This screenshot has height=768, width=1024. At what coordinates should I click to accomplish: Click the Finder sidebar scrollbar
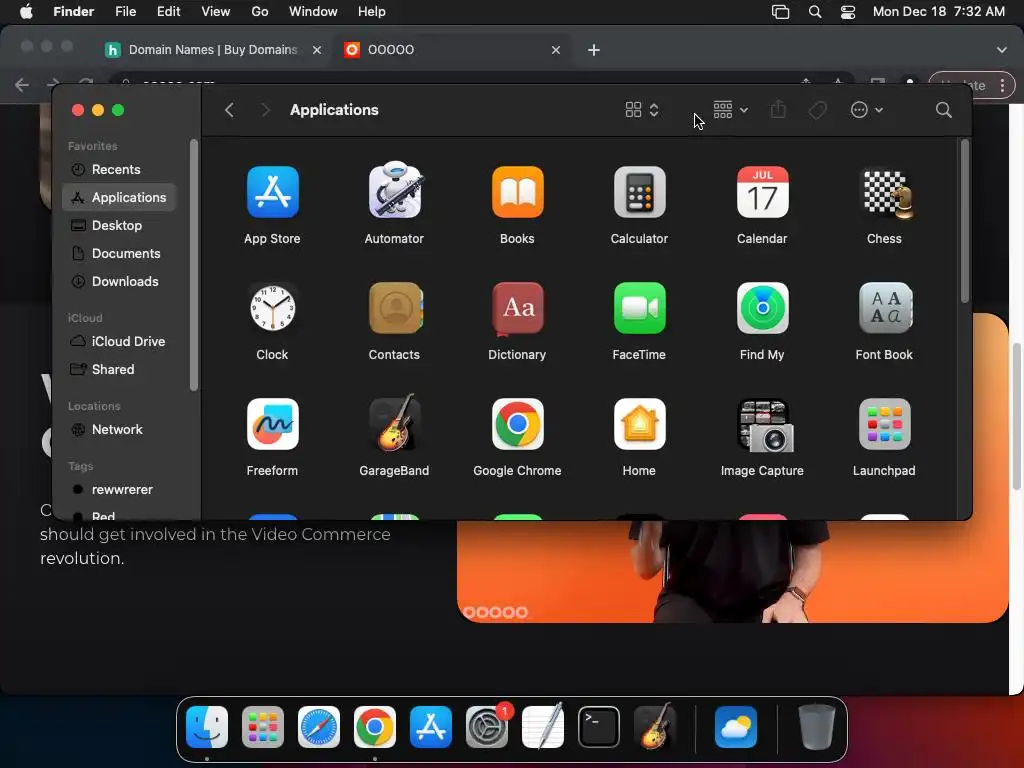tap(193, 264)
